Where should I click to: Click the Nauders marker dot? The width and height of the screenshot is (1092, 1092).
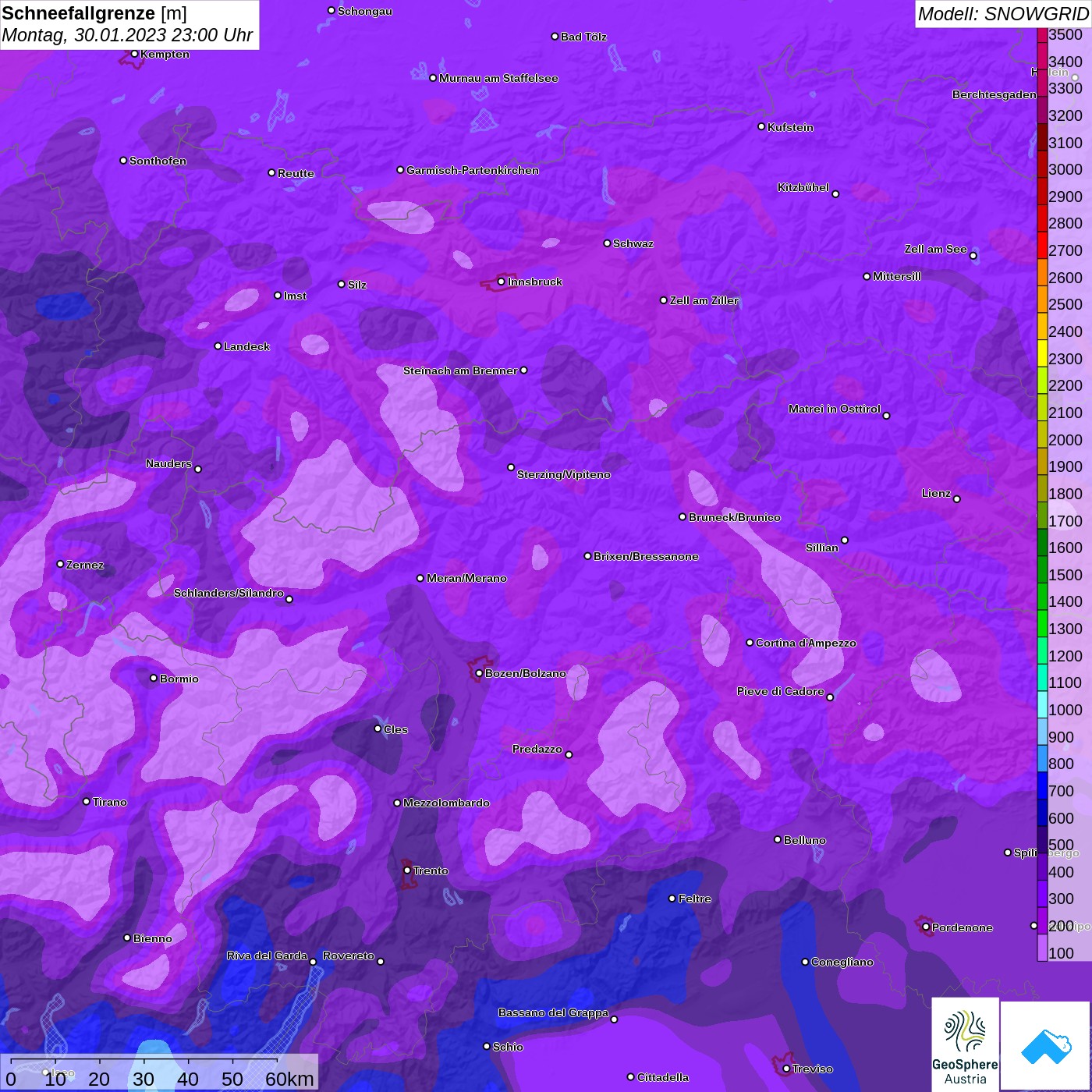[x=198, y=469]
